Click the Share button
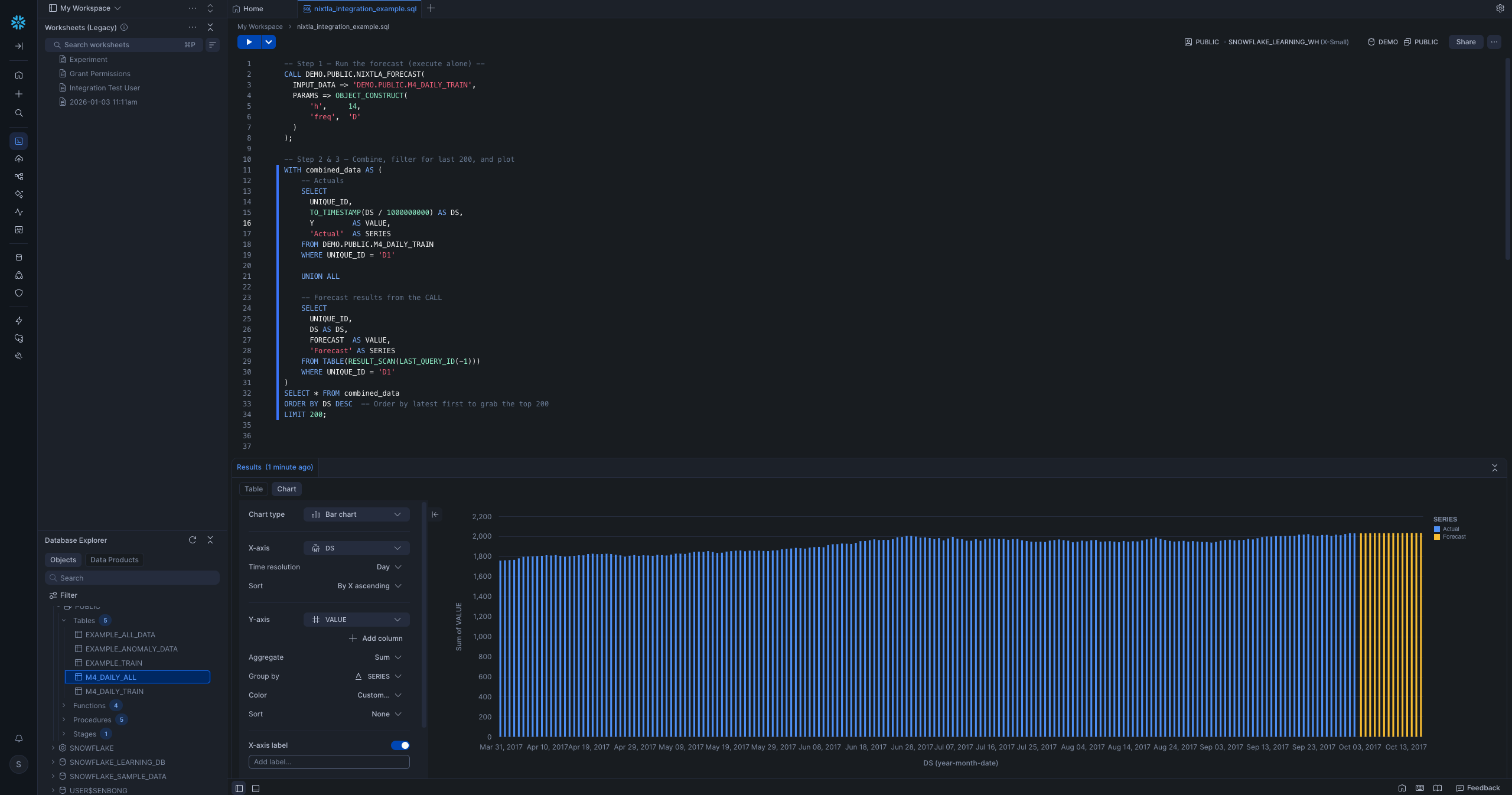The image size is (1512, 795). coord(1465,42)
